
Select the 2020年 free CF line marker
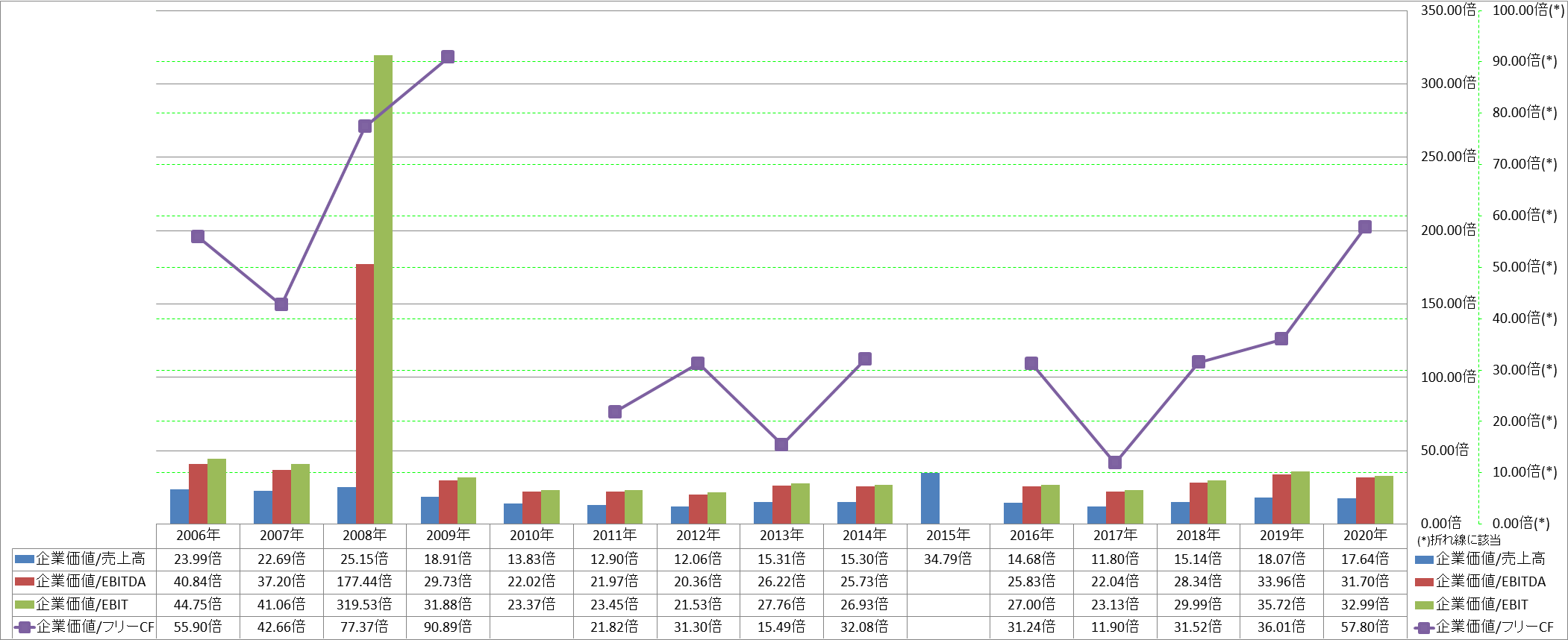pyautogui.click(x=1365, y=227)
